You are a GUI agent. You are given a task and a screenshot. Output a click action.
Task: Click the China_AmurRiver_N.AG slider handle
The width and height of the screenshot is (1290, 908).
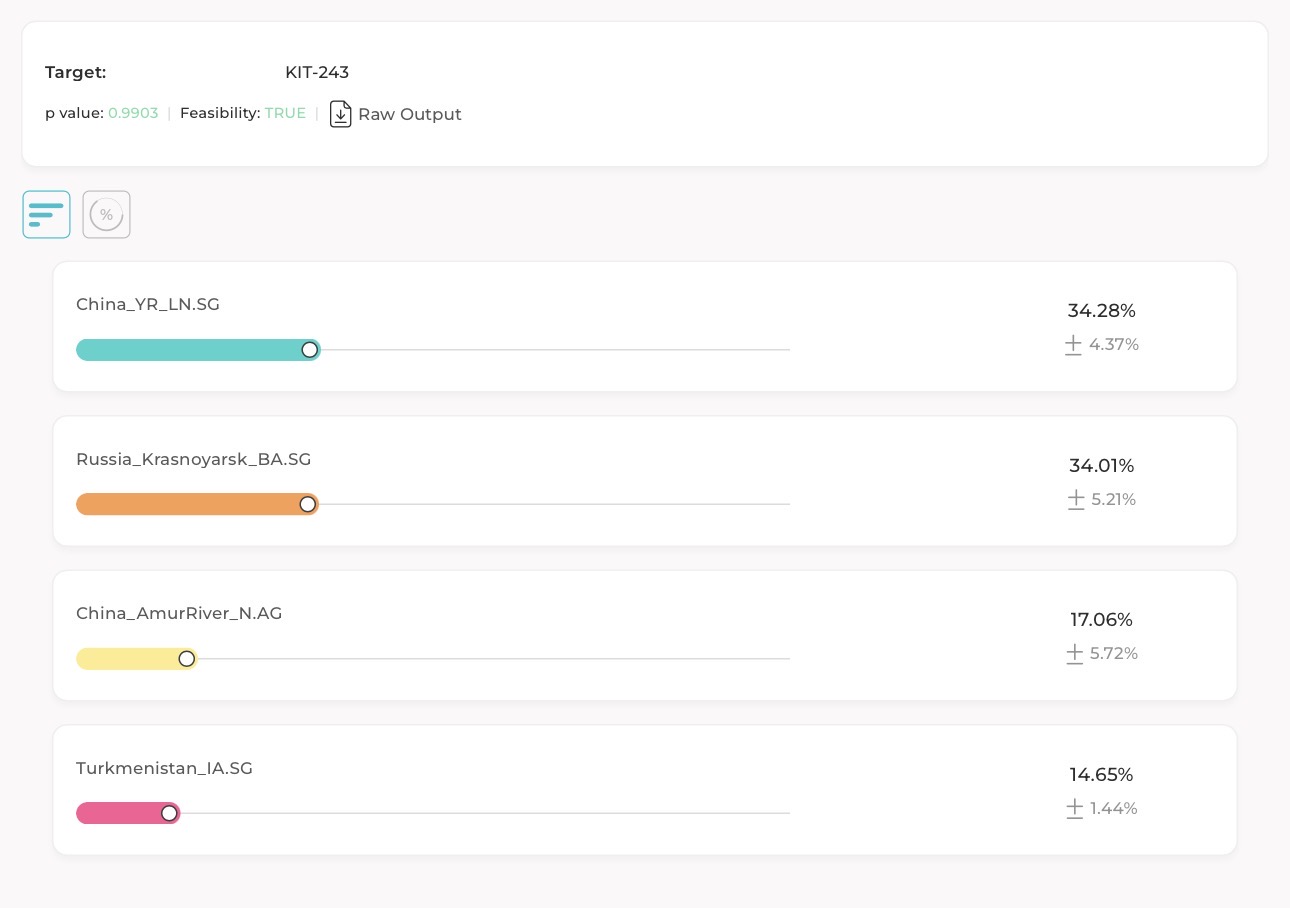pyautogui.click(x=187, y=659)
